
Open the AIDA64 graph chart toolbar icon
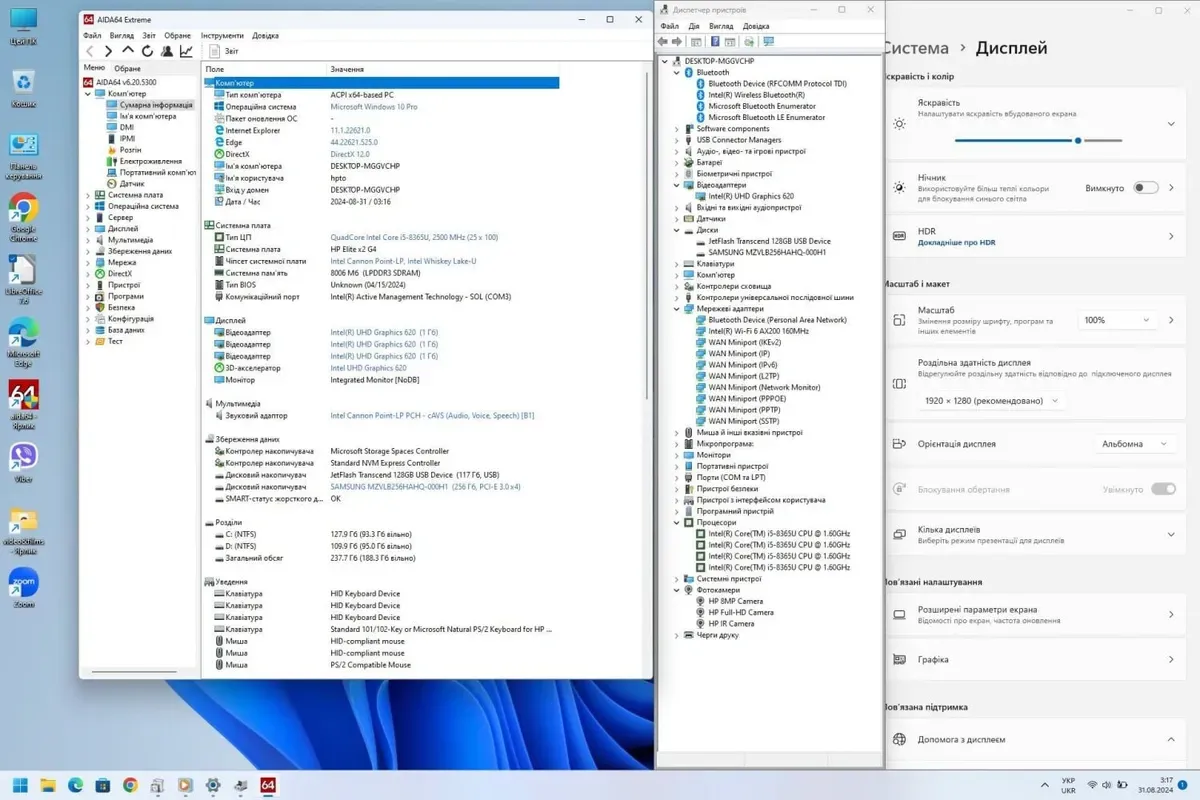(x=186, y=51)
